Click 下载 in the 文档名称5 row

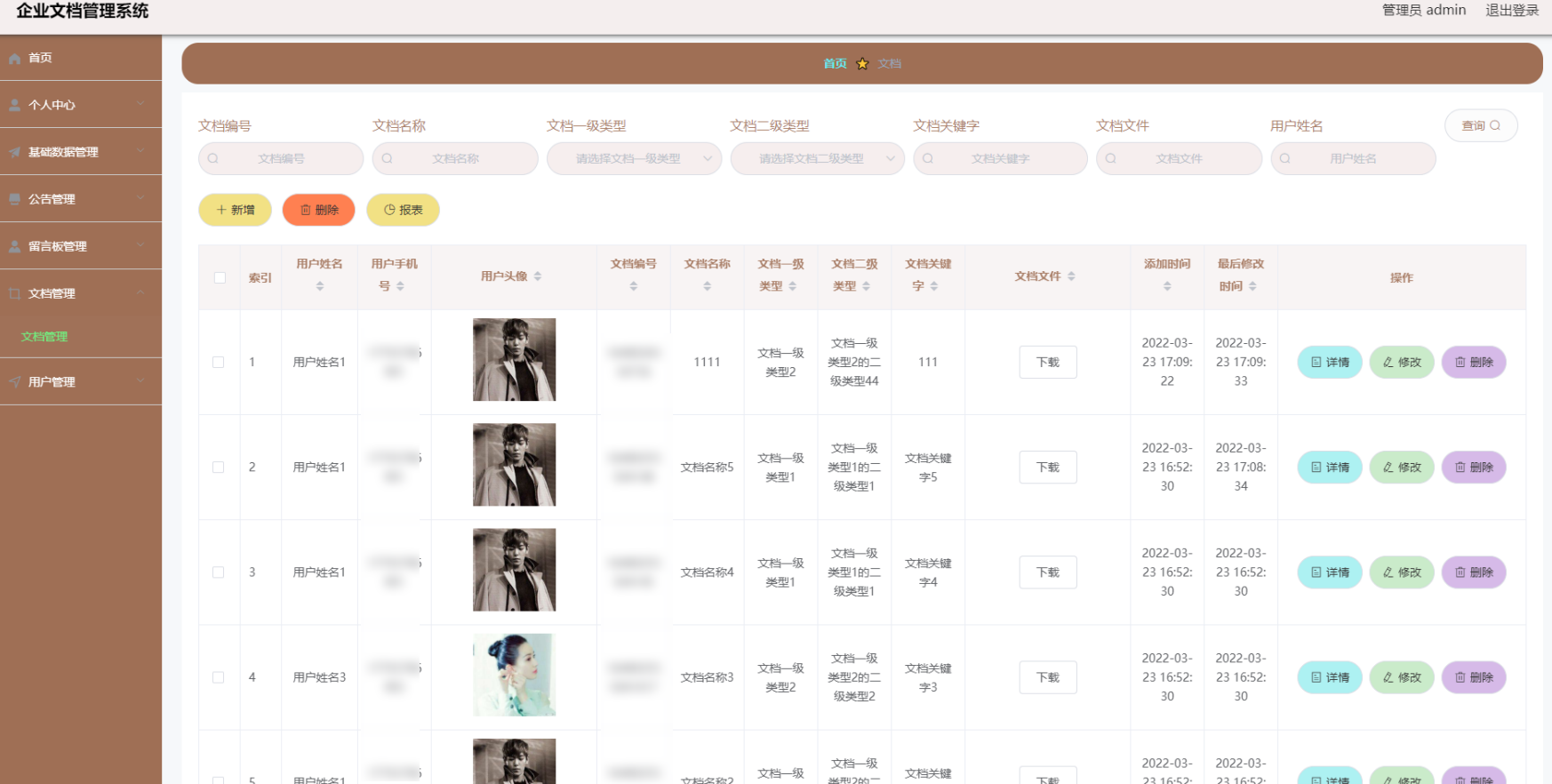(x=1048, y=468)
